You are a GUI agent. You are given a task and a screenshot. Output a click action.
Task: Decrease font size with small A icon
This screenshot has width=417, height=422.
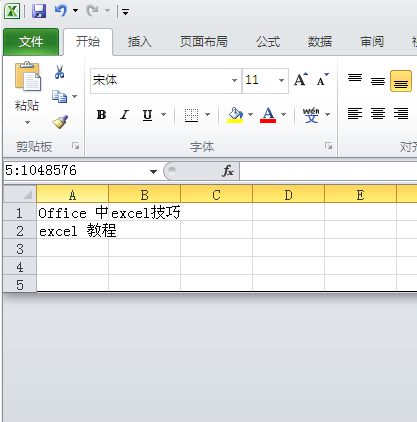[323, 80]
